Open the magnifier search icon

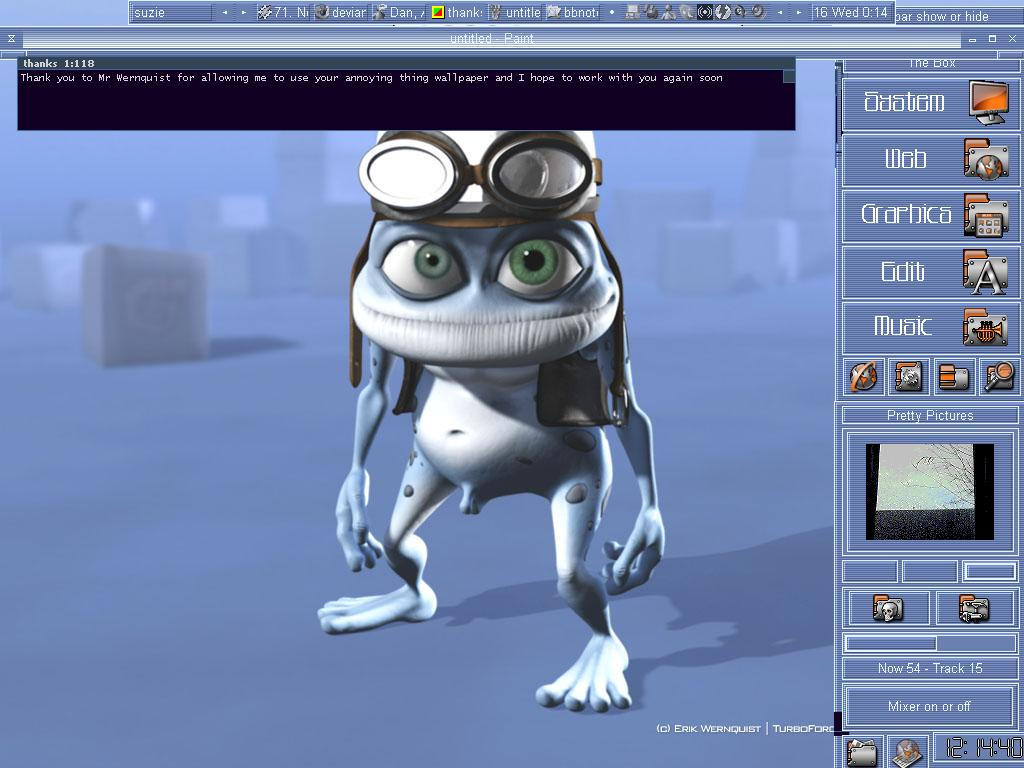998,377
